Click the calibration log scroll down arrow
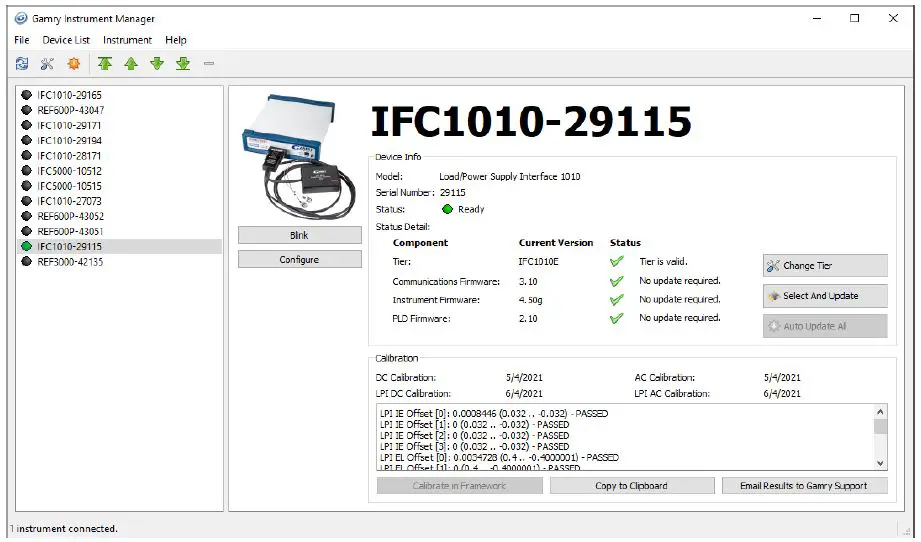This screenshot has width=921, height=542. pos(880,463)
